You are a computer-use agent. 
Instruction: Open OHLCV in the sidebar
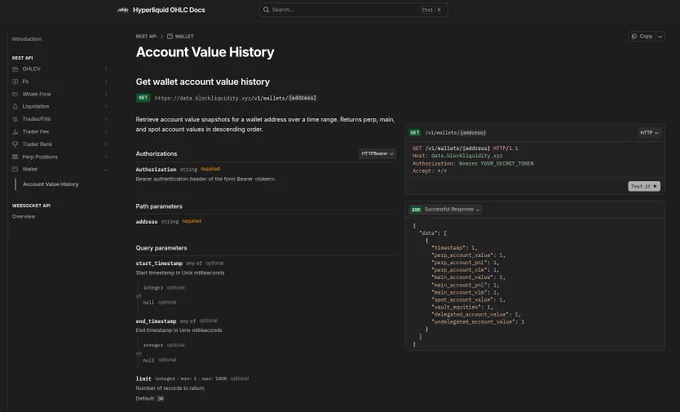(x=32, y=69)
